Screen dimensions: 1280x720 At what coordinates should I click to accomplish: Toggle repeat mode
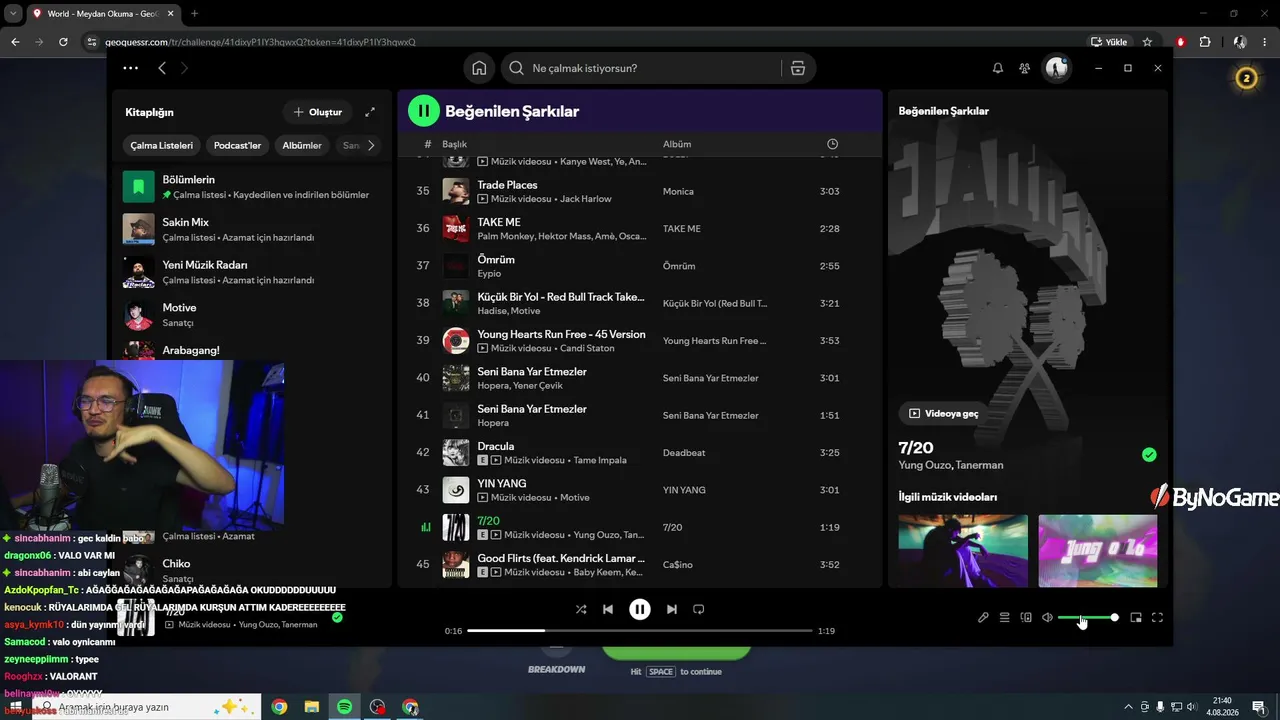[x=699, y=609]
